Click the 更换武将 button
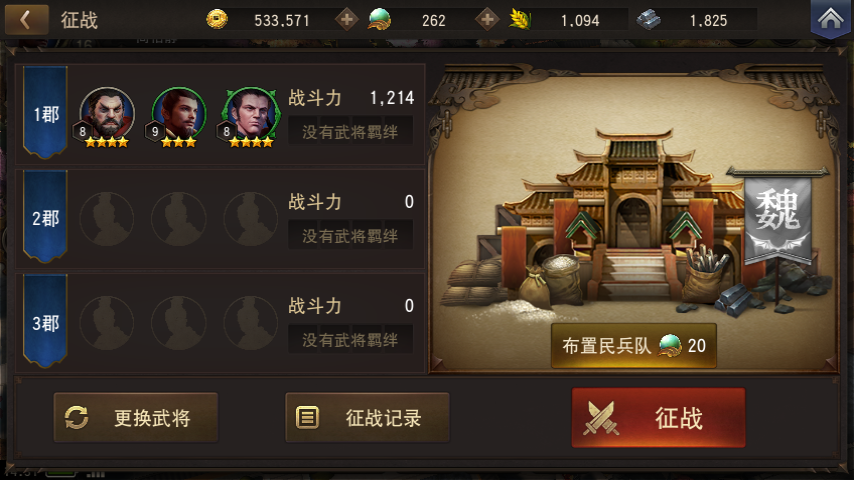 coord(136,418)
